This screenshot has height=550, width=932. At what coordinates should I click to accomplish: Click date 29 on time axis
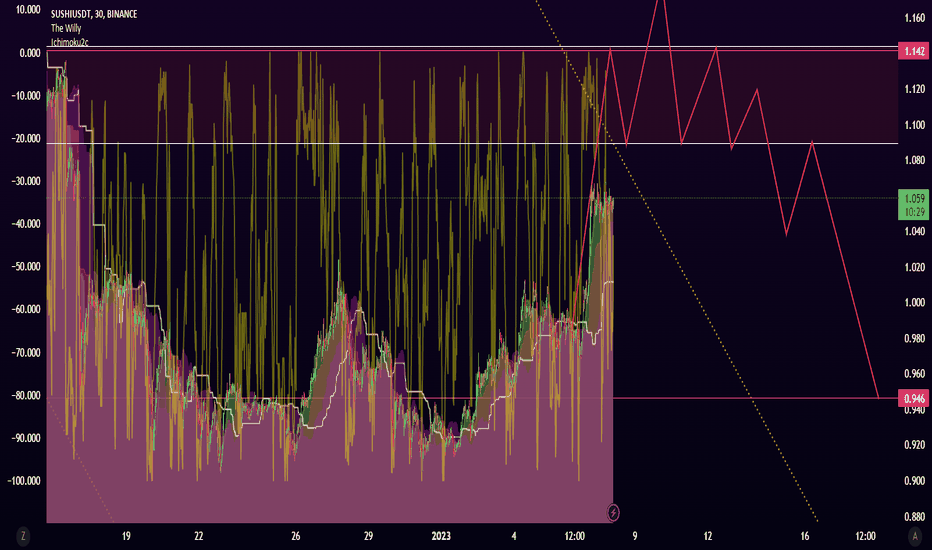[x=369, y=536]
